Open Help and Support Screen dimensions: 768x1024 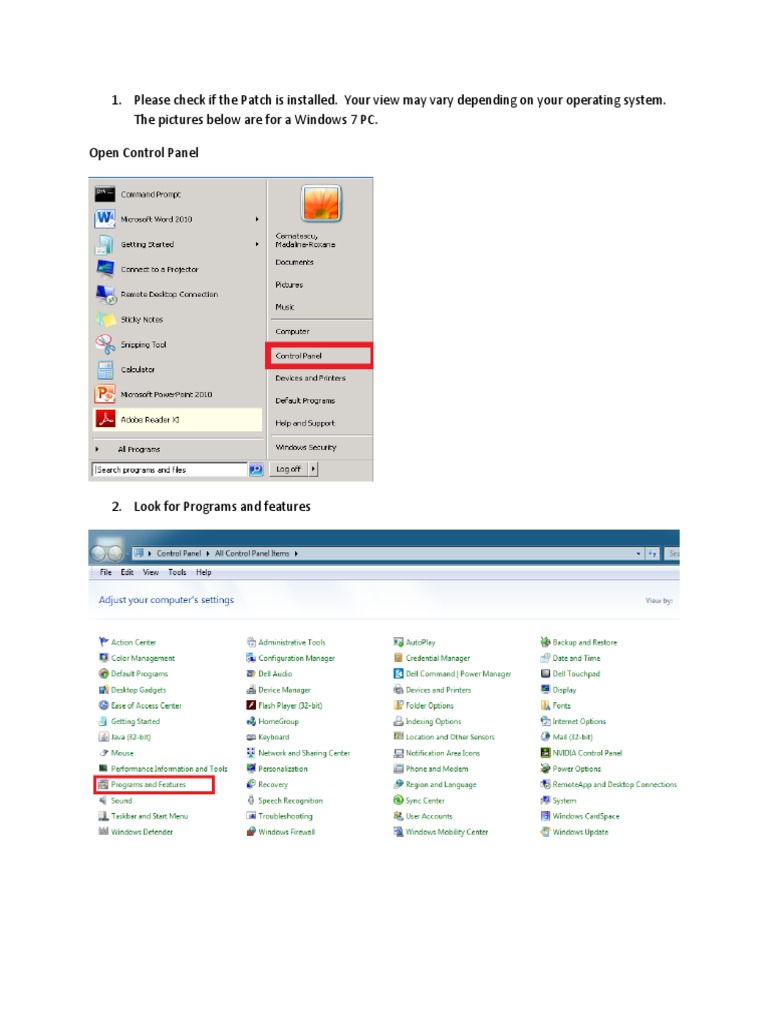(x=305, y=423)
